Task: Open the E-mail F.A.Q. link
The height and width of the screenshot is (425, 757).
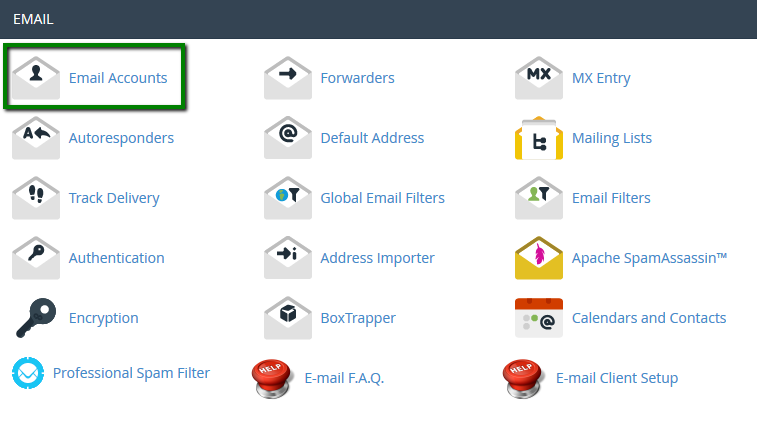Action: tap(344, 378)
